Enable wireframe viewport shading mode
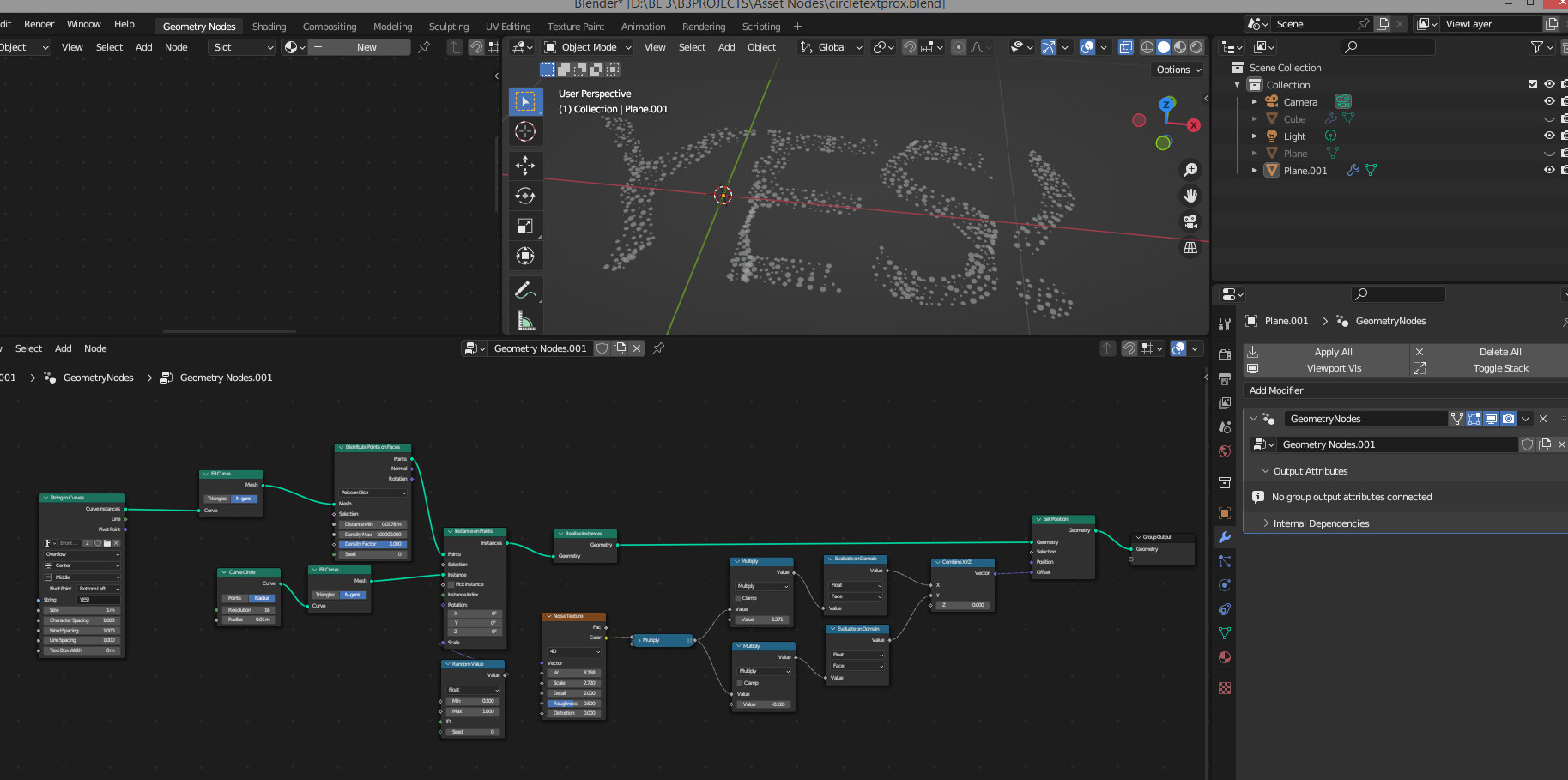The width and height of the screenshot is (1568, 780). pos(1147,47)
